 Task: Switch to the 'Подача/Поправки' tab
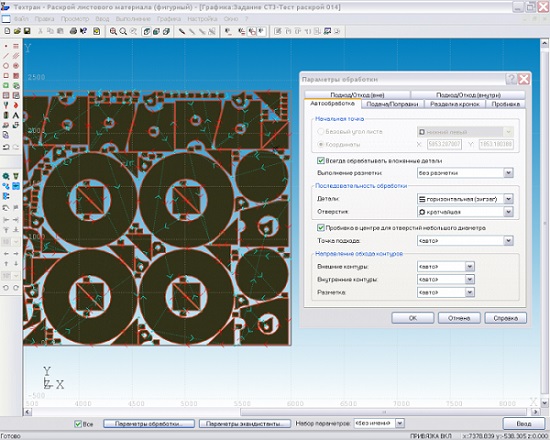[x=392, y=104]
